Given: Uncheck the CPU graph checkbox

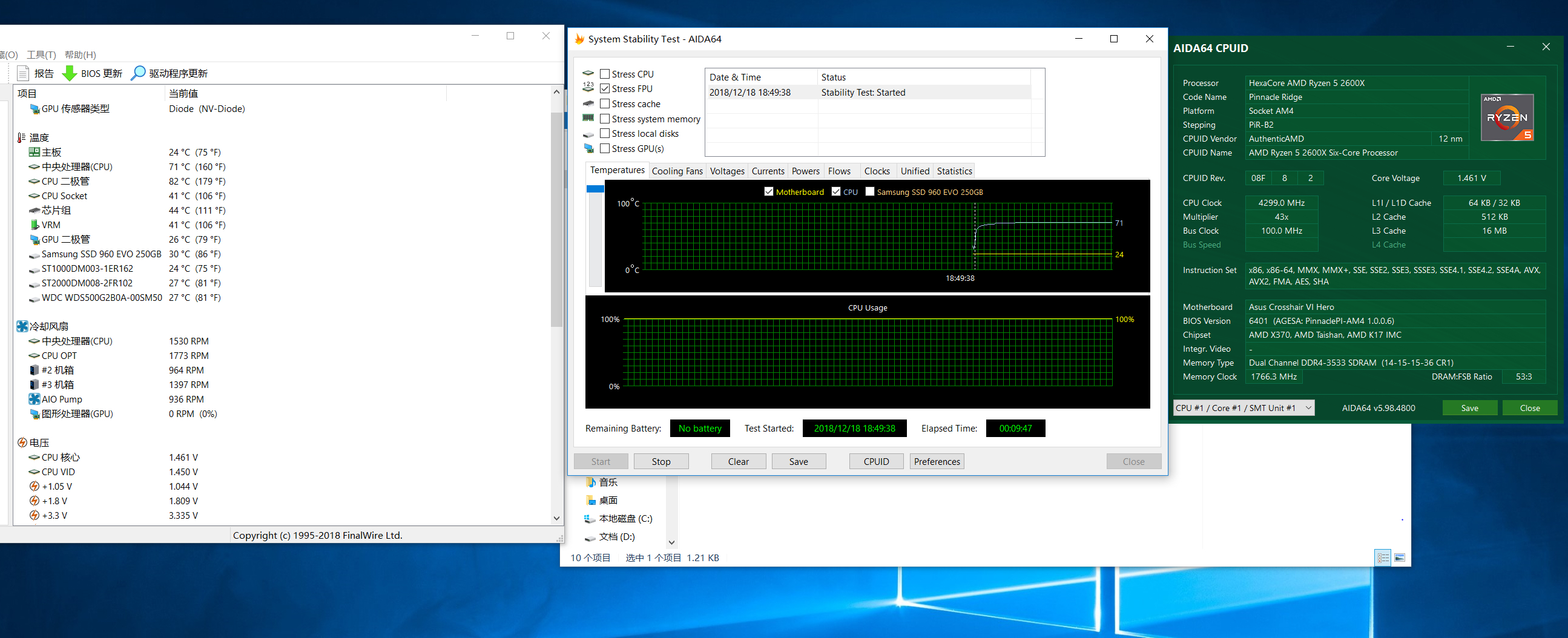Looking at the screenshot, I should [835, 192].
